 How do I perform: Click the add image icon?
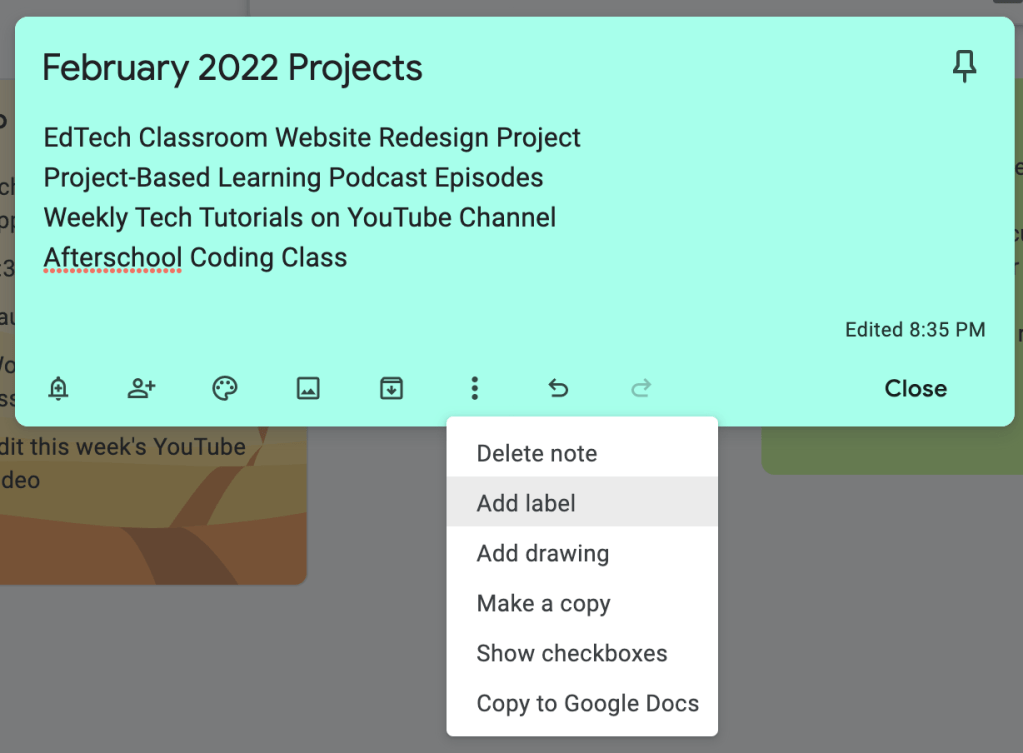[308, 389]
